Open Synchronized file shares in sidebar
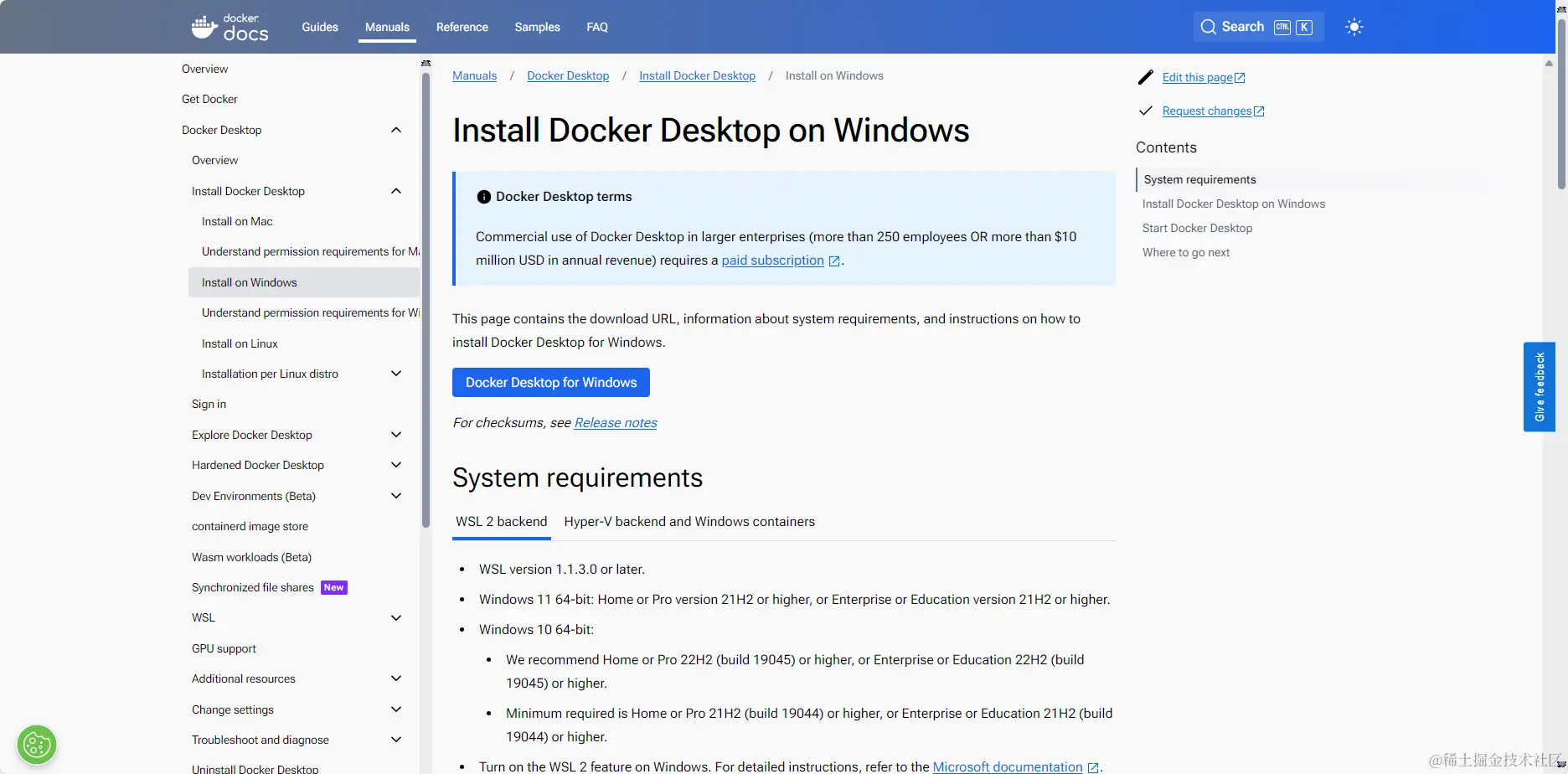Viewport: 1568px width, 774px height. 253,587
